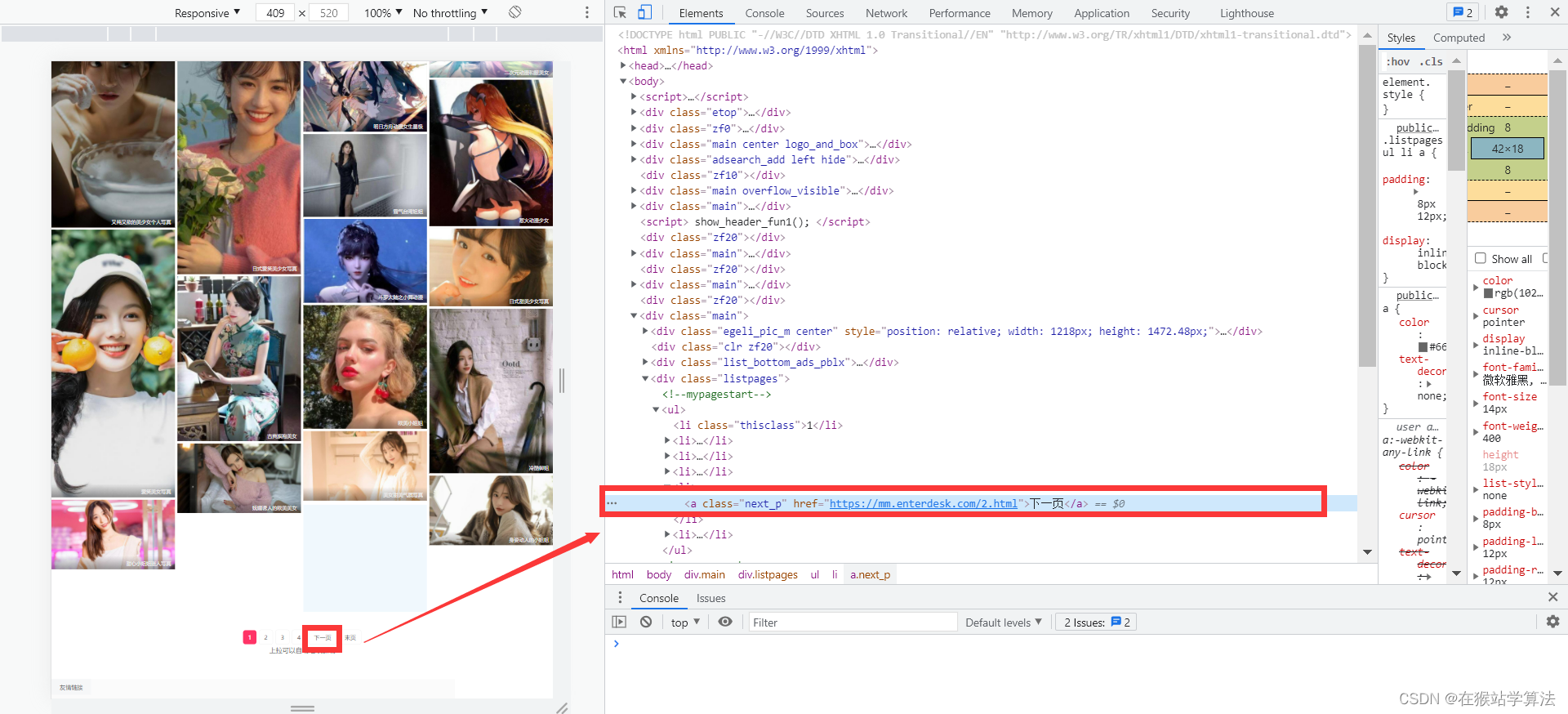The width and height of the screenshot is (1568, 714).
Task: Open the Application tab
Action: 1102,13
